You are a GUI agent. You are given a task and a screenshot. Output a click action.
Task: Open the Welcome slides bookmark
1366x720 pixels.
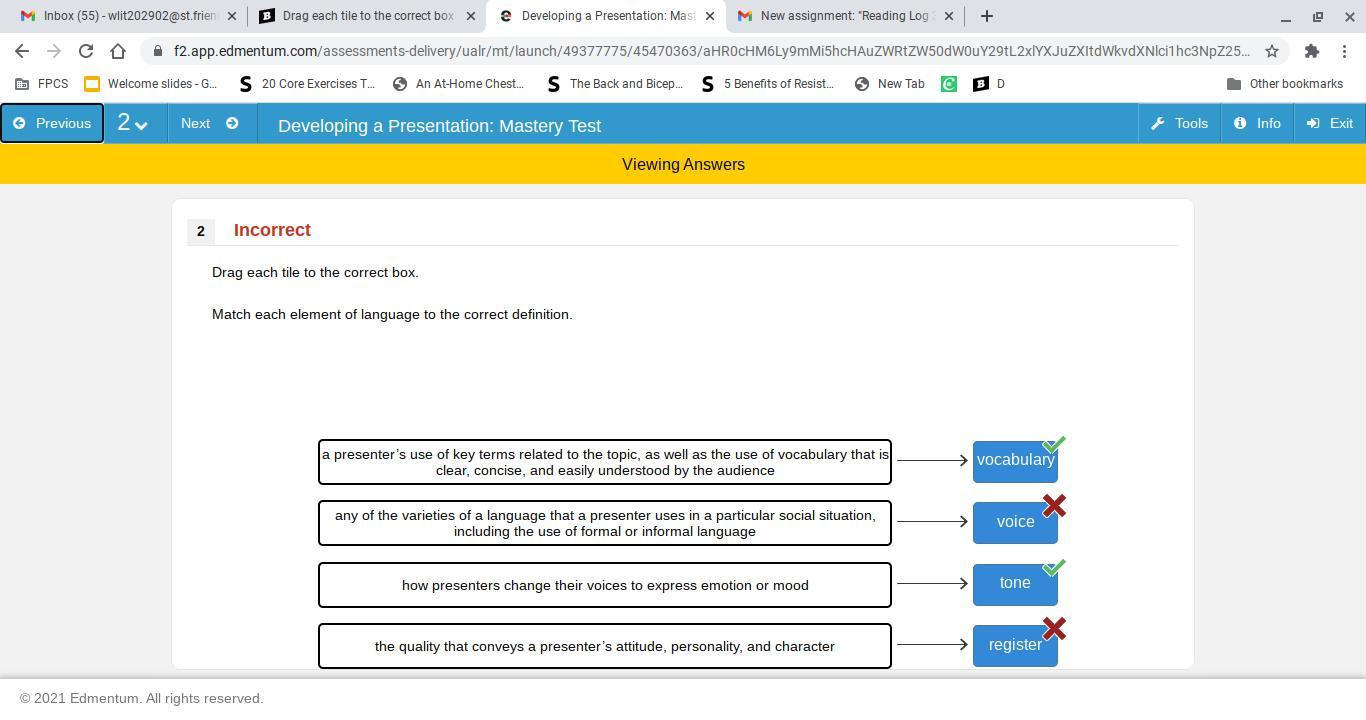(x=150, y=84)
